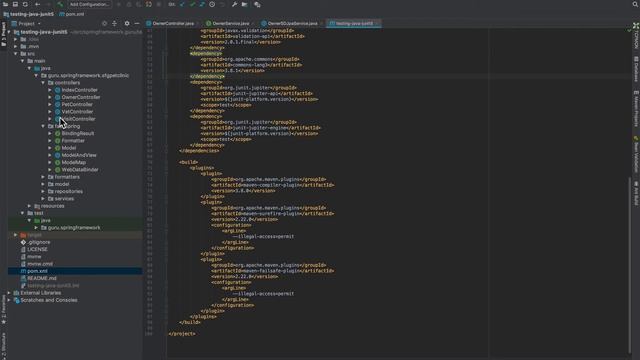This screenshot has height=360, width=640.
Task: Select ModelAndView class in tree
Action: pyautogui.click(x=79, y=155)
